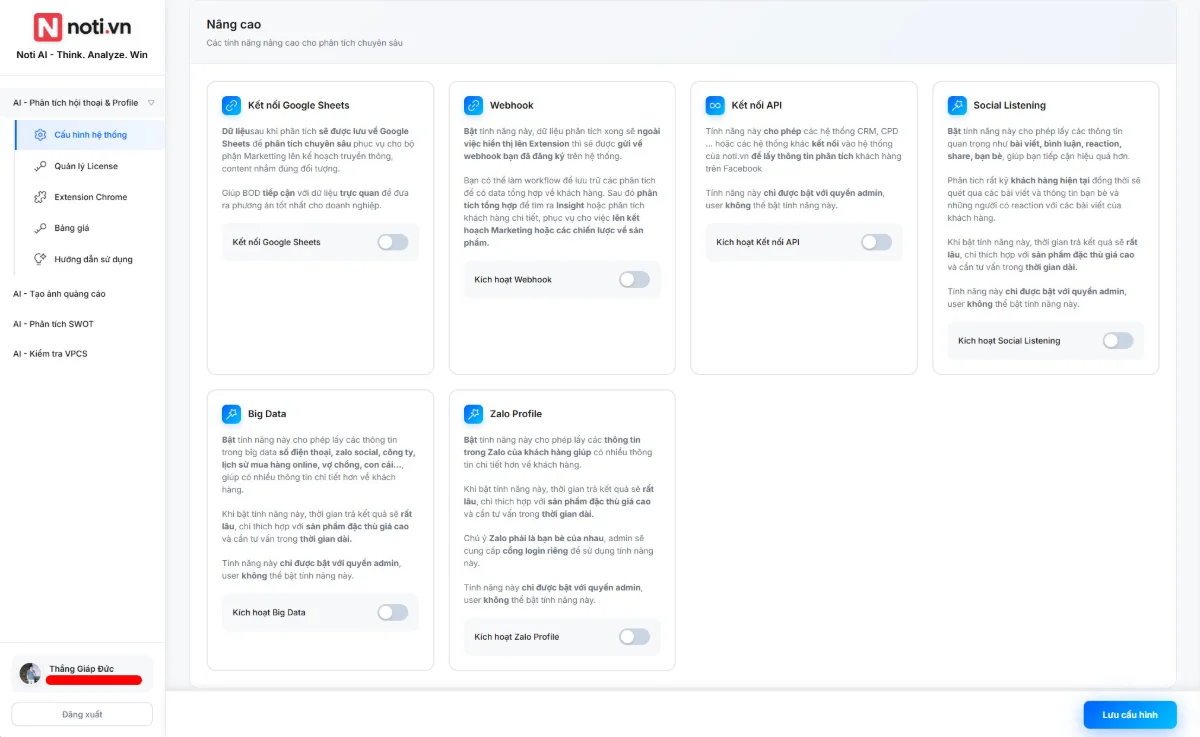Toggle Kích hoạt Social Listening on
The height and width of the screenshot is (737, 1200).
pos(1117,341)
